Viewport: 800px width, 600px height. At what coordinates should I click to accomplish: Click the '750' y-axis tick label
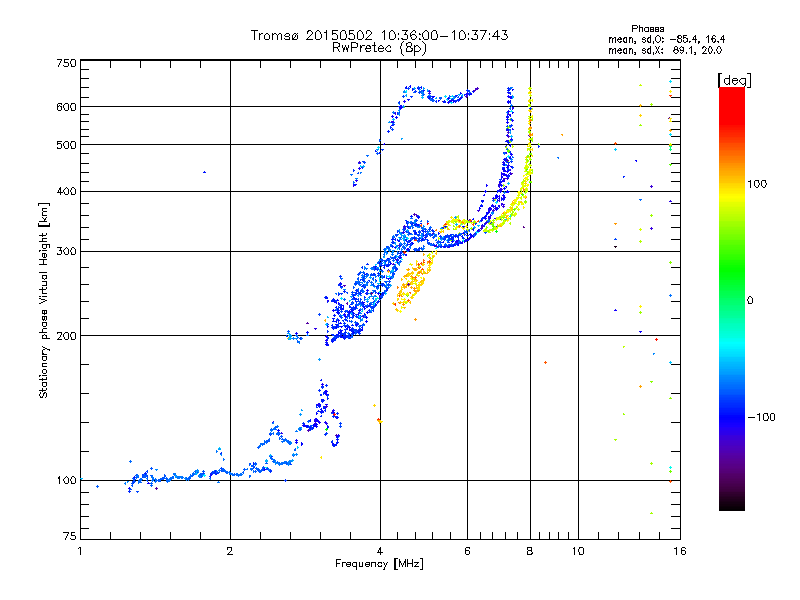67,63
